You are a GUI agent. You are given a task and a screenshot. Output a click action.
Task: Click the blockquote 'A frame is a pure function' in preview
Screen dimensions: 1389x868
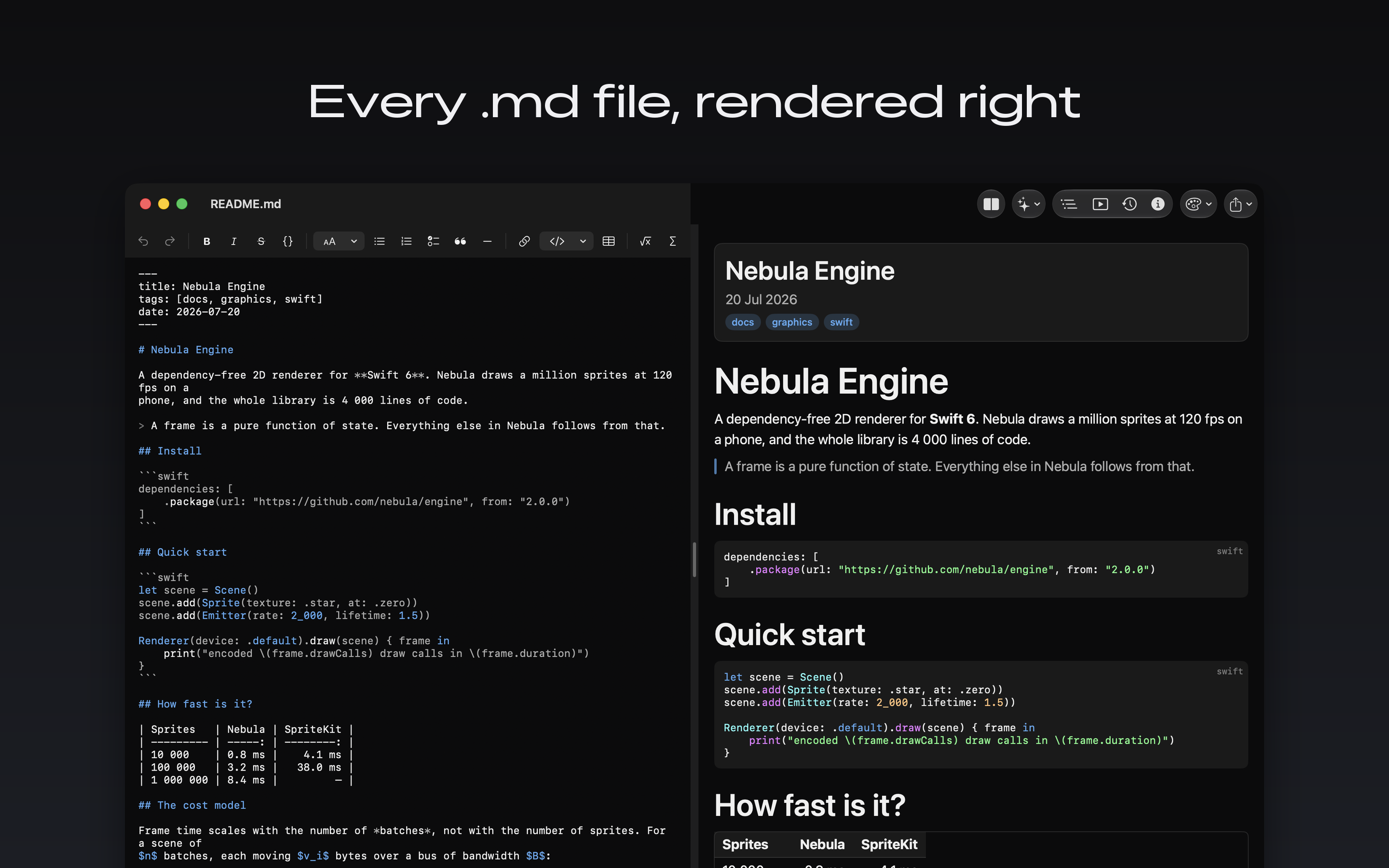[959, 466]
